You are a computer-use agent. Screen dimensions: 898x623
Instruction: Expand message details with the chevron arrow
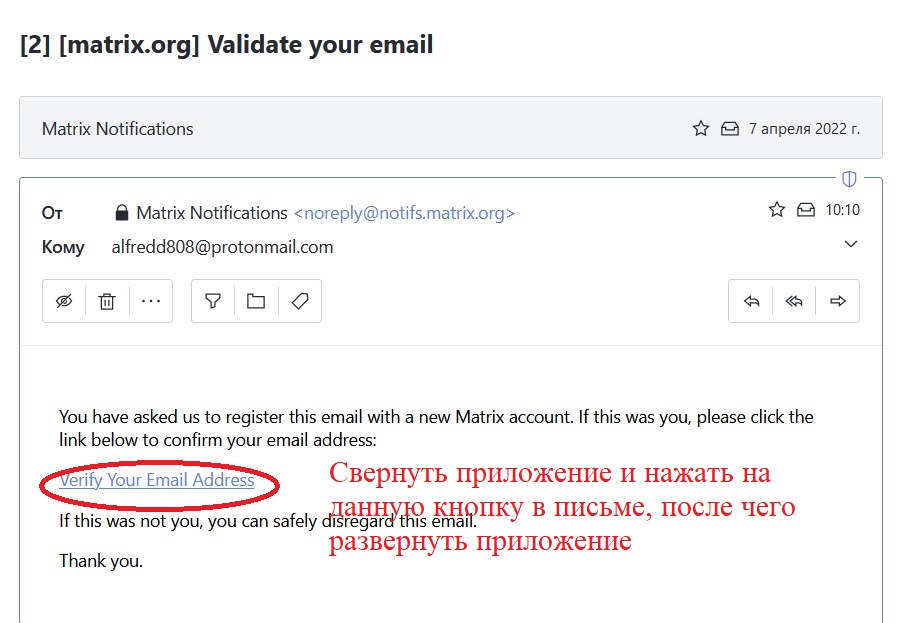pyautogui.click(x=851, y=244)
